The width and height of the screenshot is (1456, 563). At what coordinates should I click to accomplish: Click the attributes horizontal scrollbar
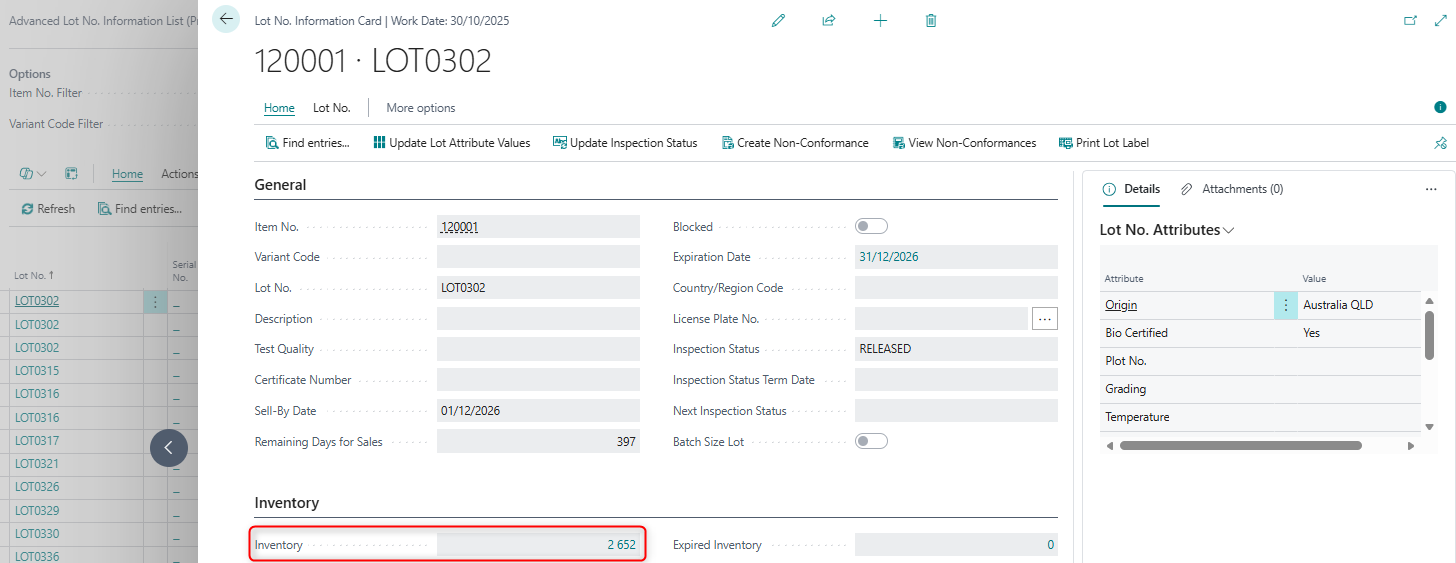pos(1240,446)
